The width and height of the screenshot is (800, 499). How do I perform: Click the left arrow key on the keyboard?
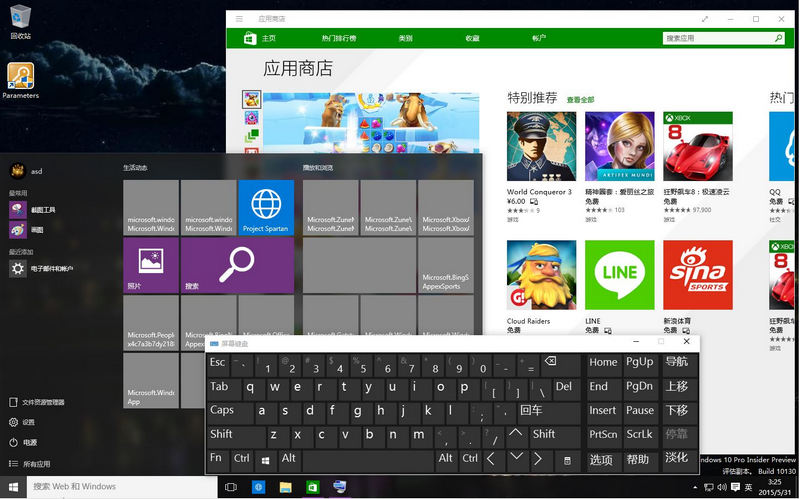(491, 460)
